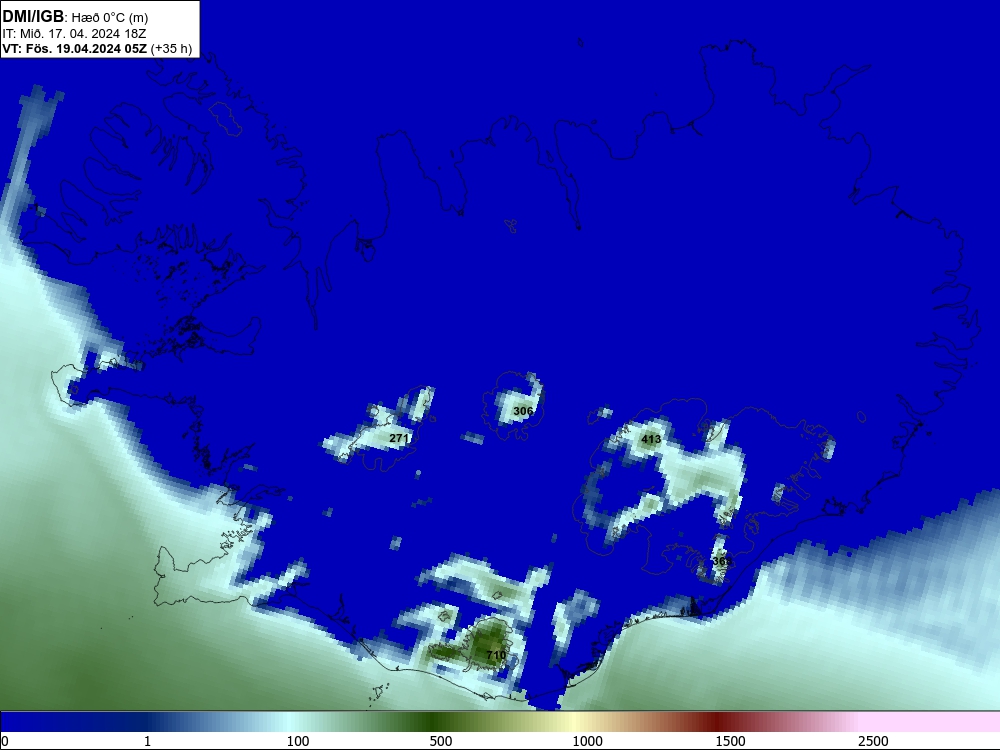Click the 500 tick on the color scale

(x=441, y=741)
